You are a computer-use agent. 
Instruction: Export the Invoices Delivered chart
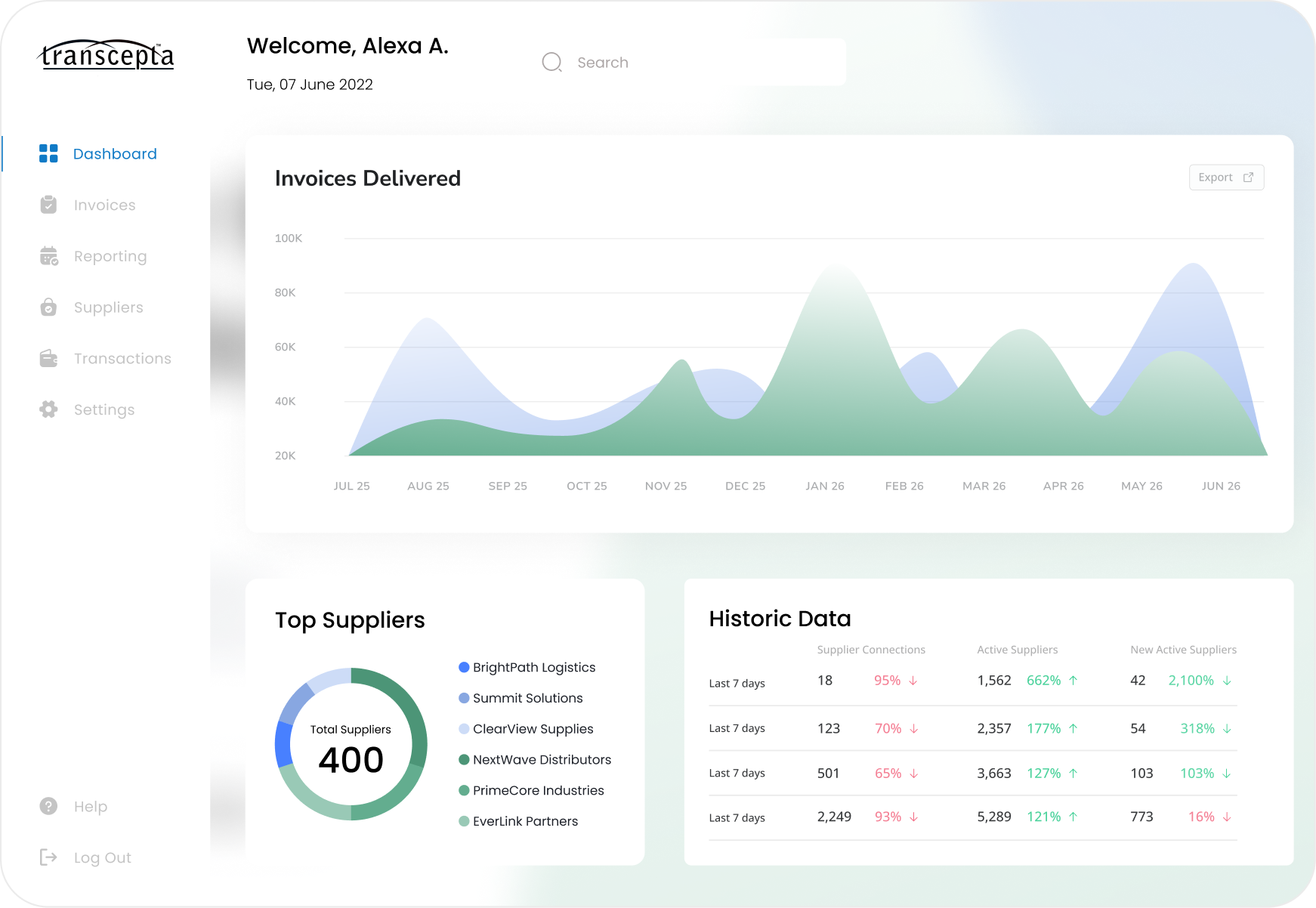click(1226, 178)
